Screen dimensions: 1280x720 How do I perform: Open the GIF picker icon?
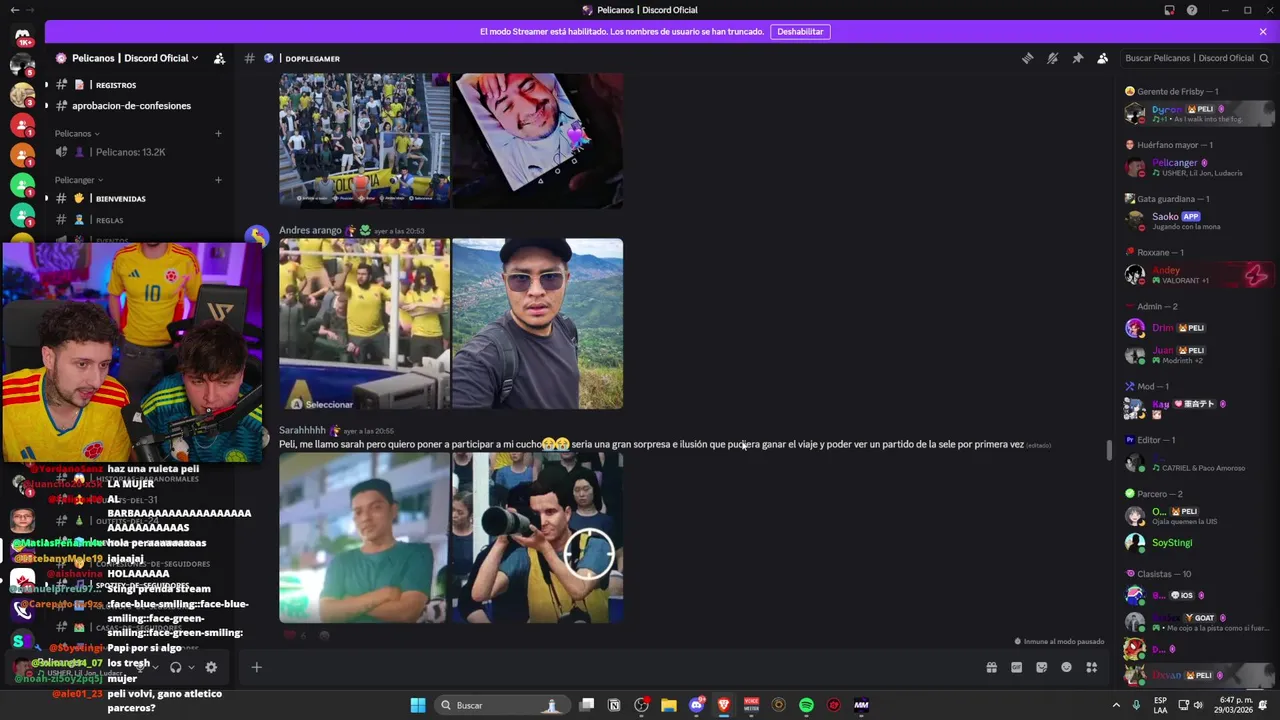[x=1016, y=667]
